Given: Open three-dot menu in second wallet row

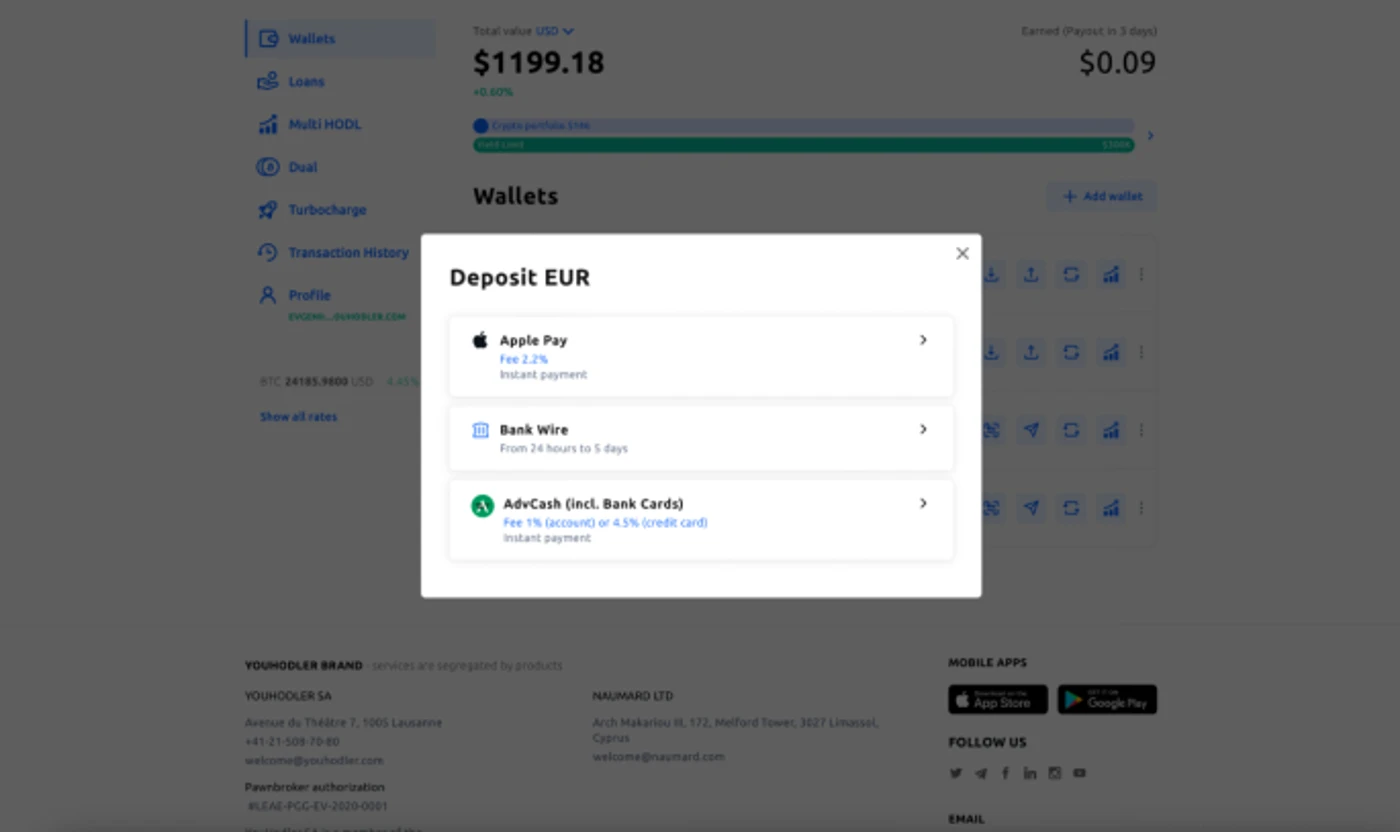Looking at the screenshot, I should tap(1141, 352).
